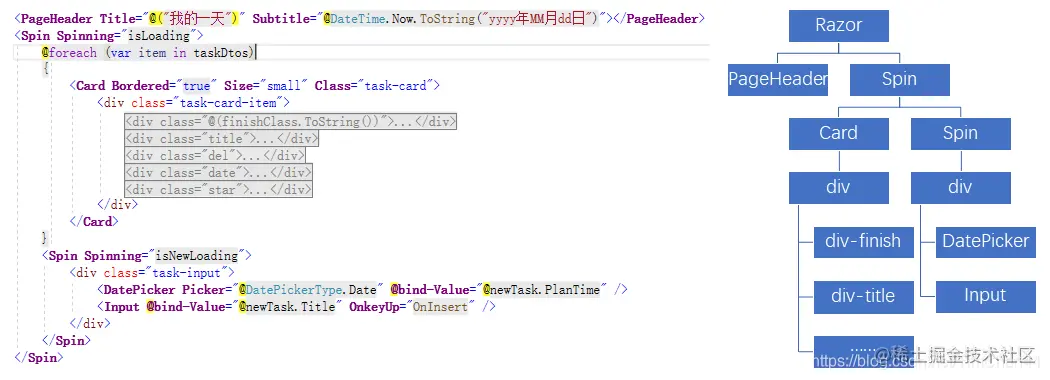
Task: Click the Class="task-card" attribute
Action: pos(374,86)
